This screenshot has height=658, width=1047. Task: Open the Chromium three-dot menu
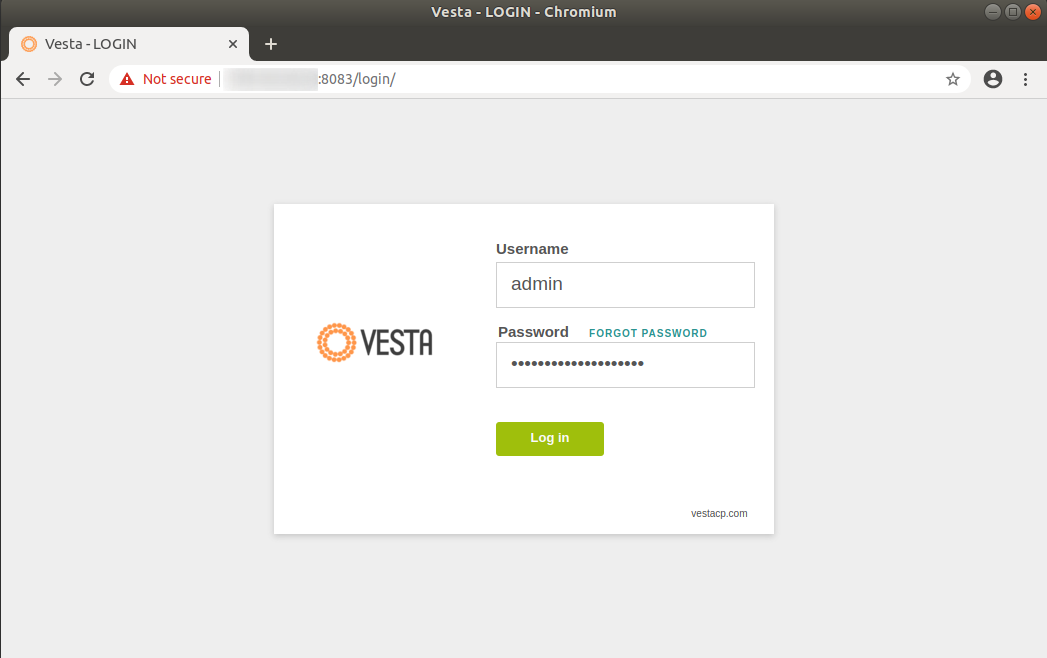tap(1026, 79)
